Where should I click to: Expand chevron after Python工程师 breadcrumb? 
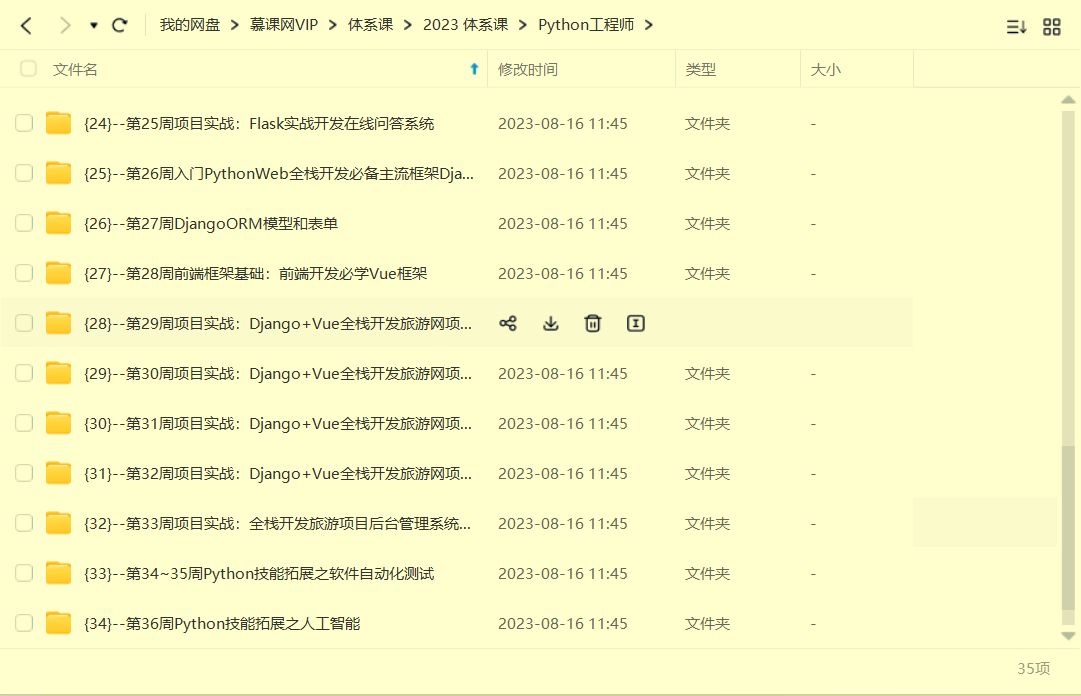pyautogui.click(x=649, y=25)
